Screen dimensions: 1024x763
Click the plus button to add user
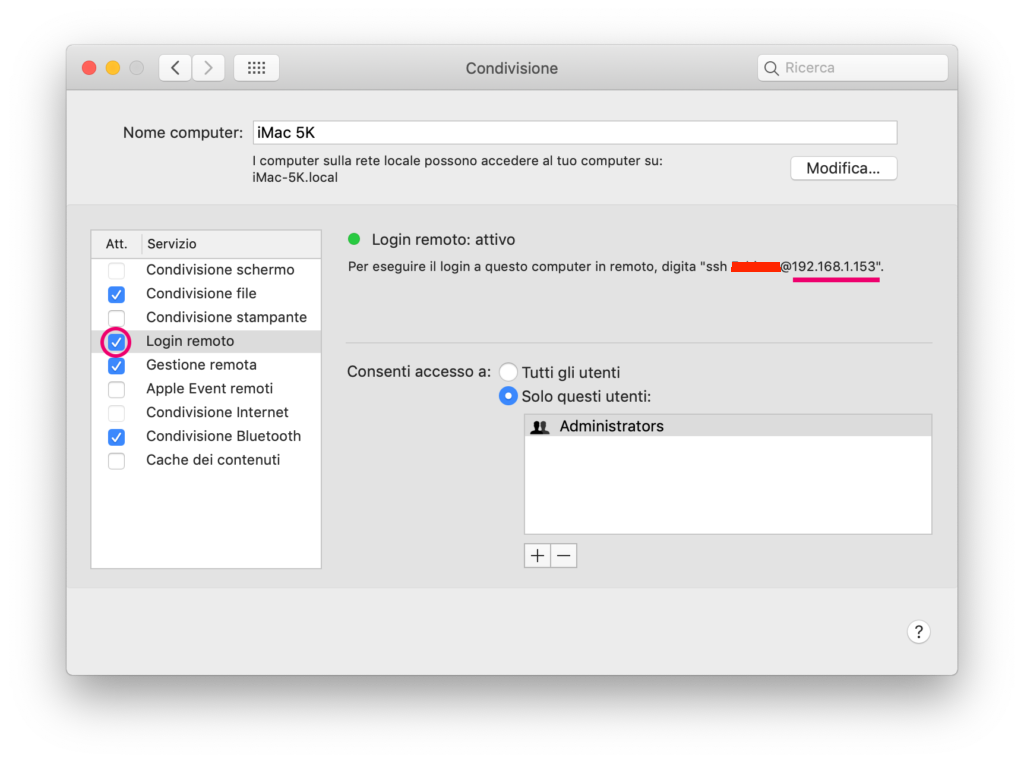pos(537,556)
